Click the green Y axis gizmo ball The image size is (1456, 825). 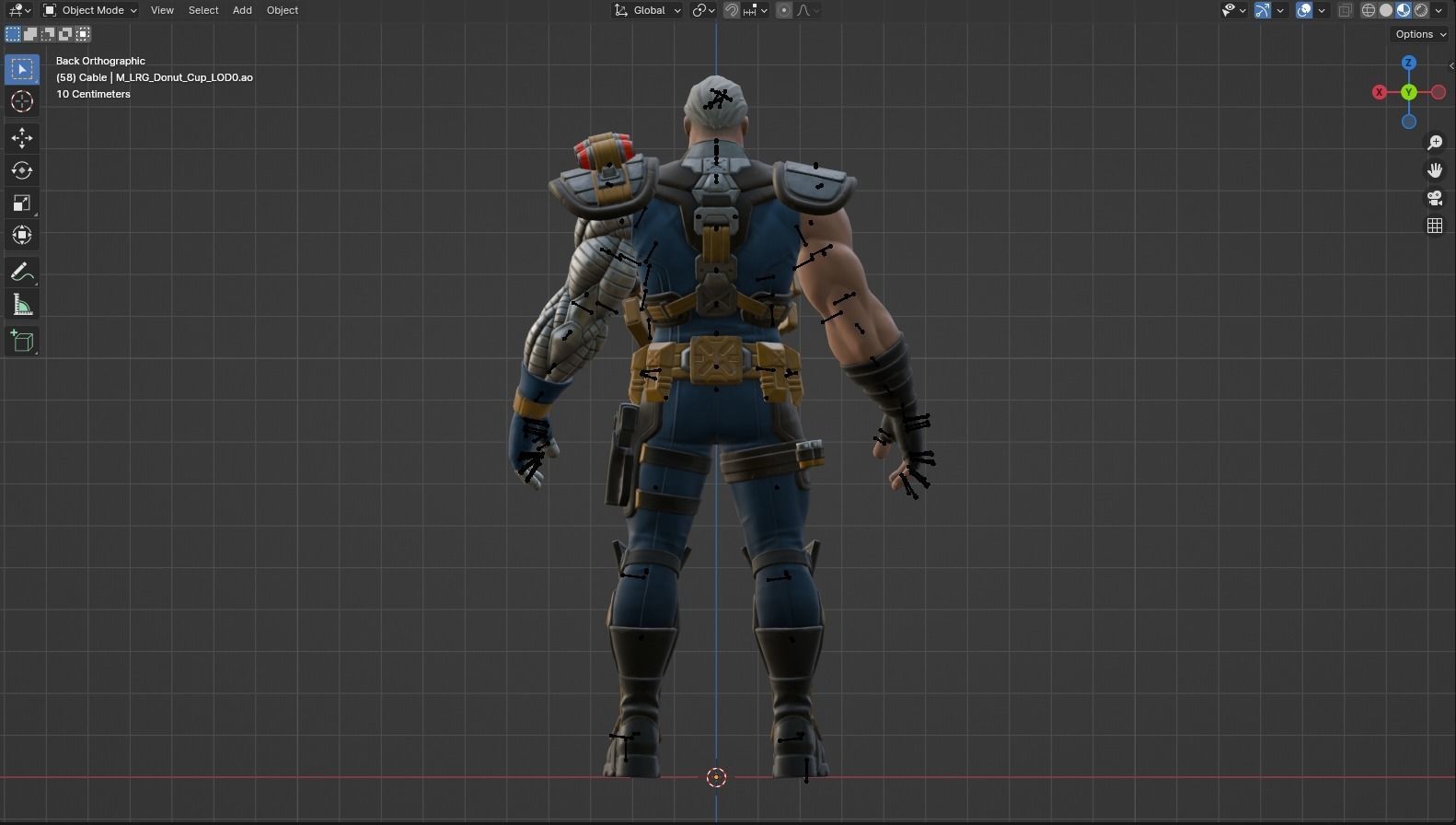click(1409, 92)
